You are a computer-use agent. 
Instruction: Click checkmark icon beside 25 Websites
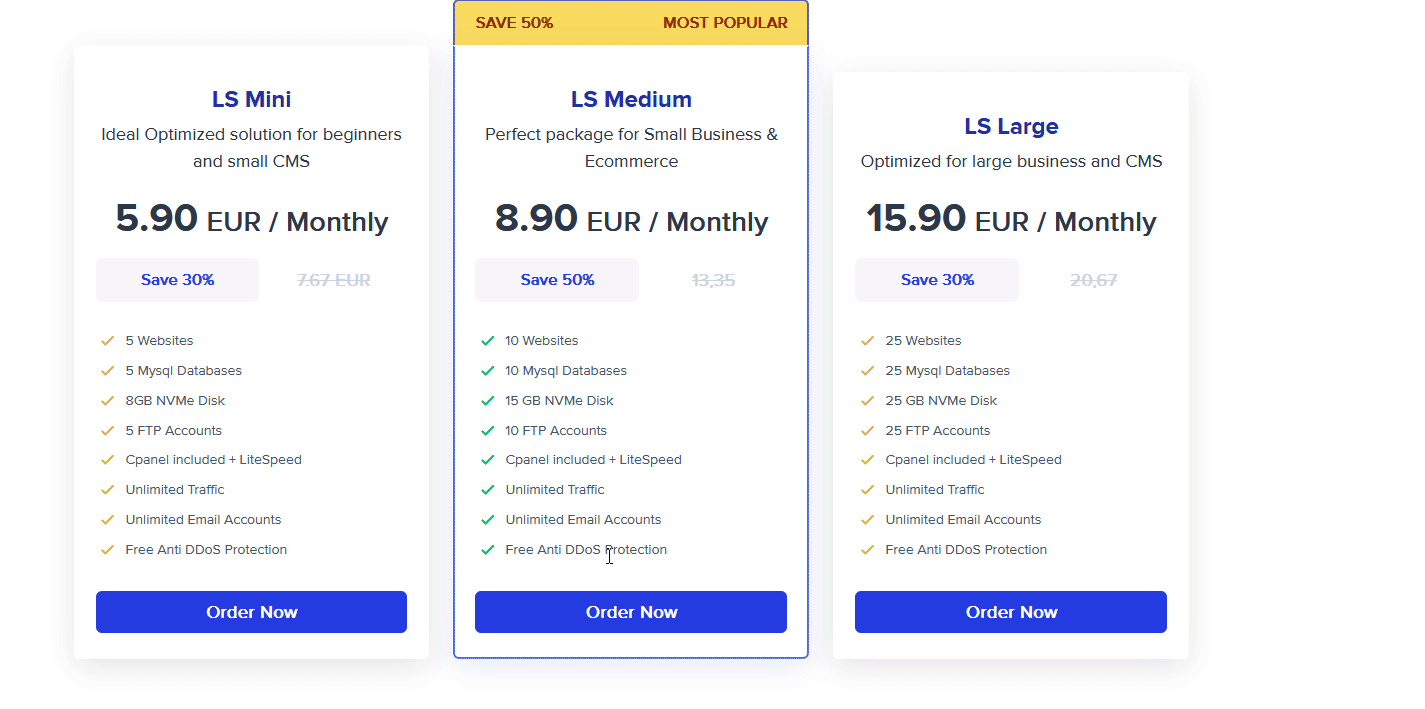(x=868, y=341)
